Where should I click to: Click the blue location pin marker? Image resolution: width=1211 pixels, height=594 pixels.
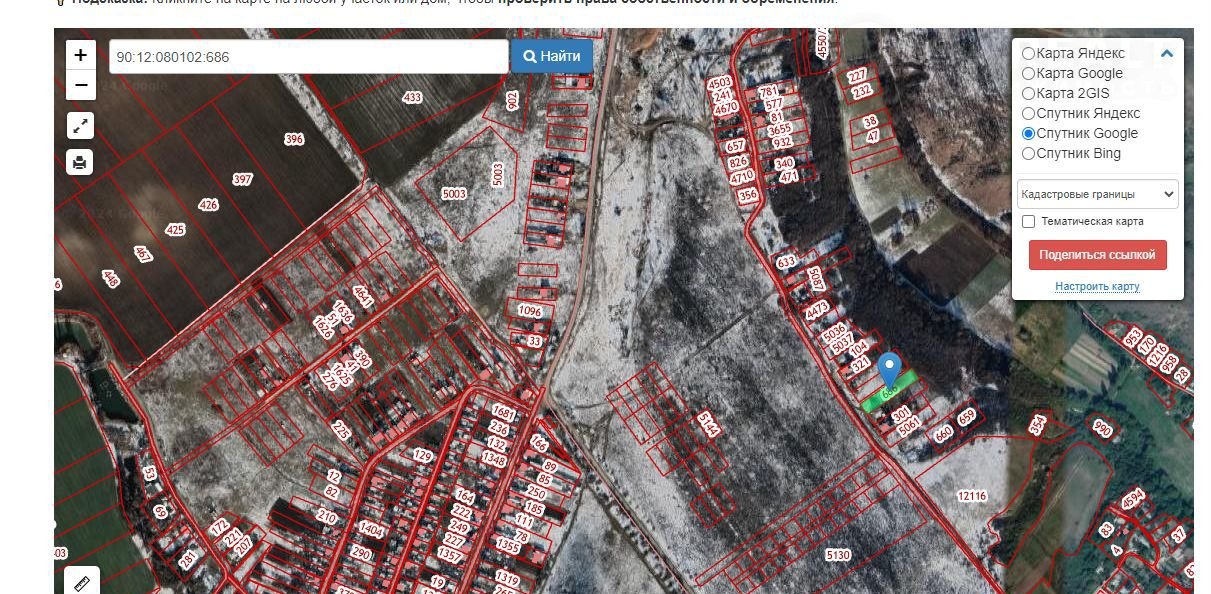coord(889,368)
